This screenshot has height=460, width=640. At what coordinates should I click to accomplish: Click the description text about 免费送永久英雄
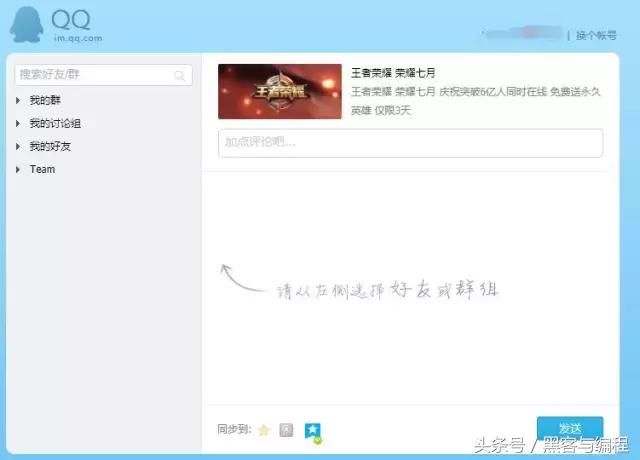[476, 101]
